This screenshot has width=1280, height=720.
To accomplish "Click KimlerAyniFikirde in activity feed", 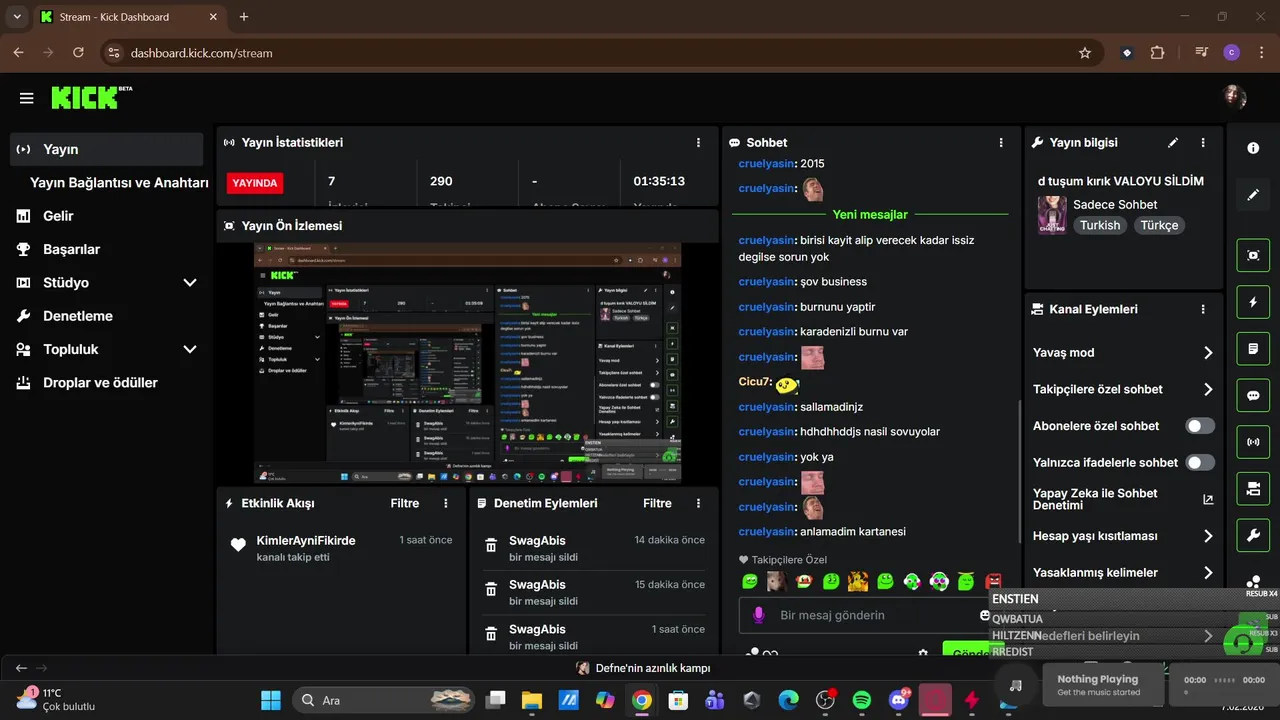I will pos(306,540).
